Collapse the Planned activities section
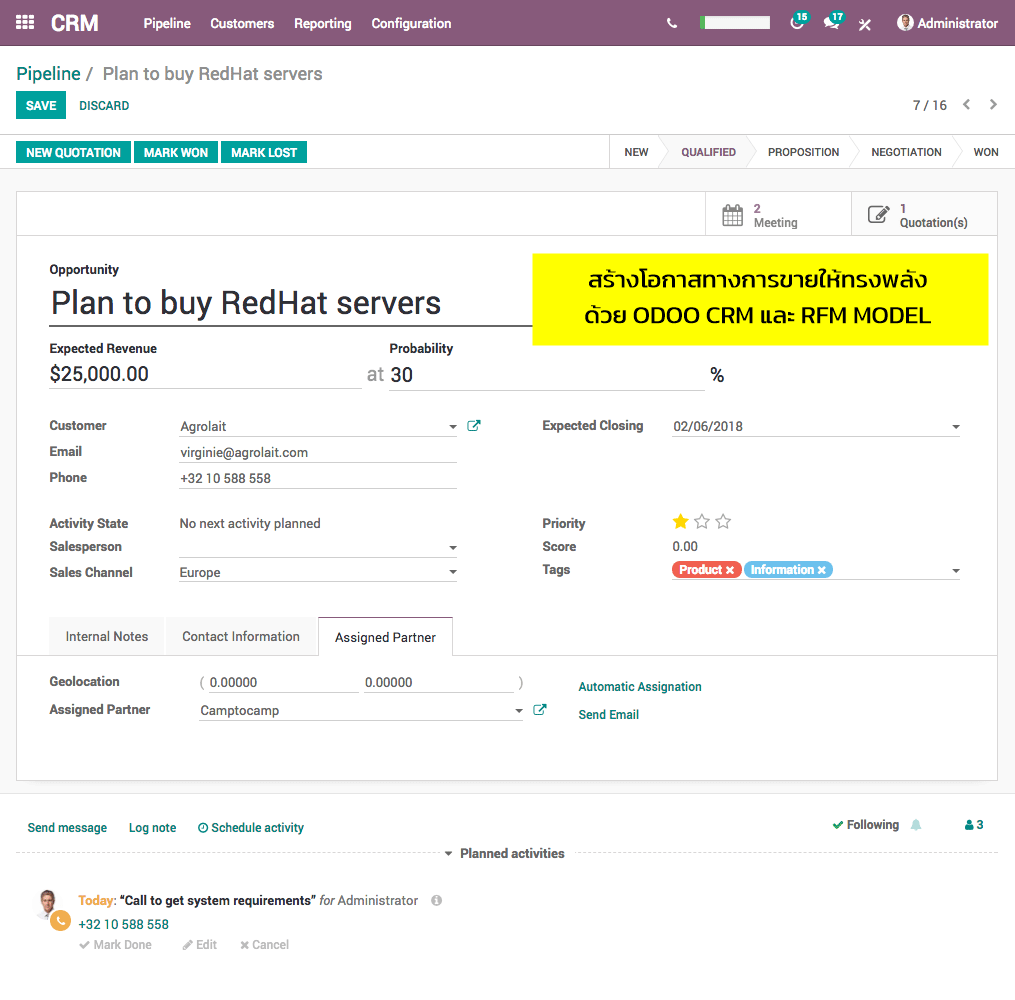 pyautogui.click(x=447, y=853)
